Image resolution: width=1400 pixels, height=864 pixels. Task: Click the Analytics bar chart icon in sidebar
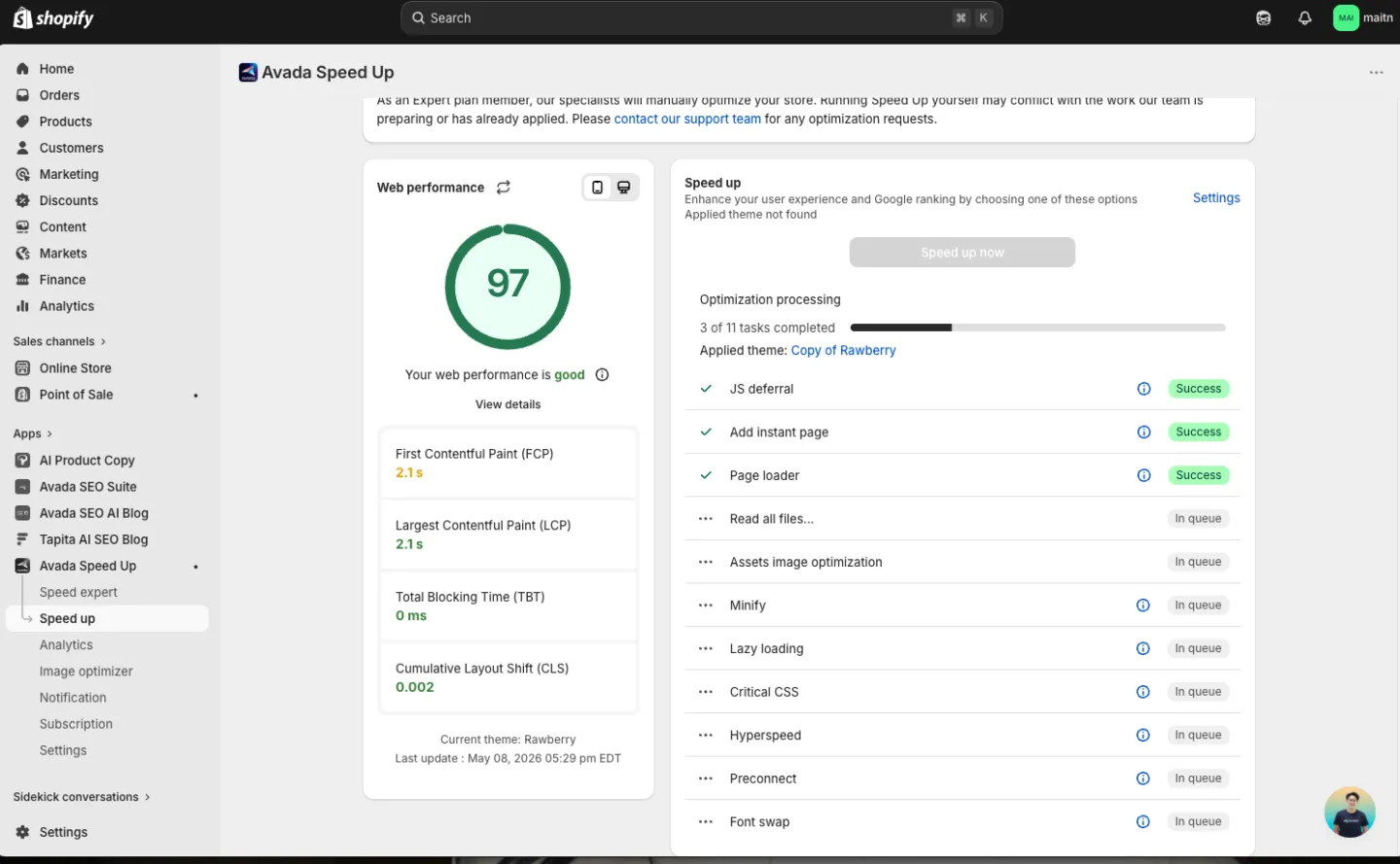pos(22,306)
